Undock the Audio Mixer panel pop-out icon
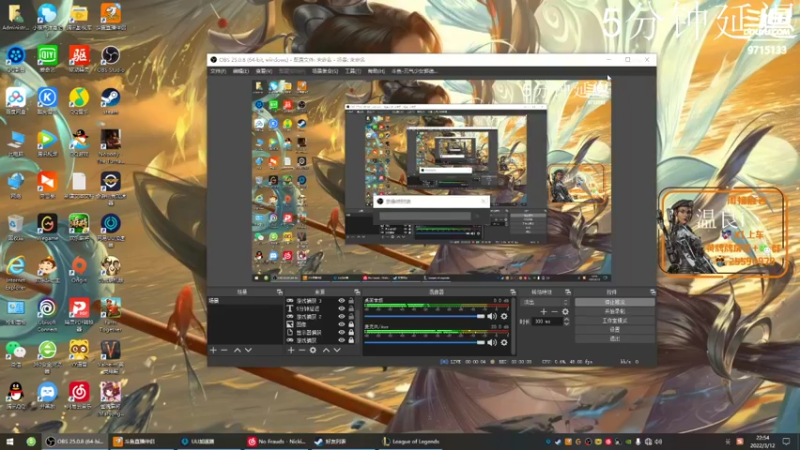The image size is (800, 450). 513,292
